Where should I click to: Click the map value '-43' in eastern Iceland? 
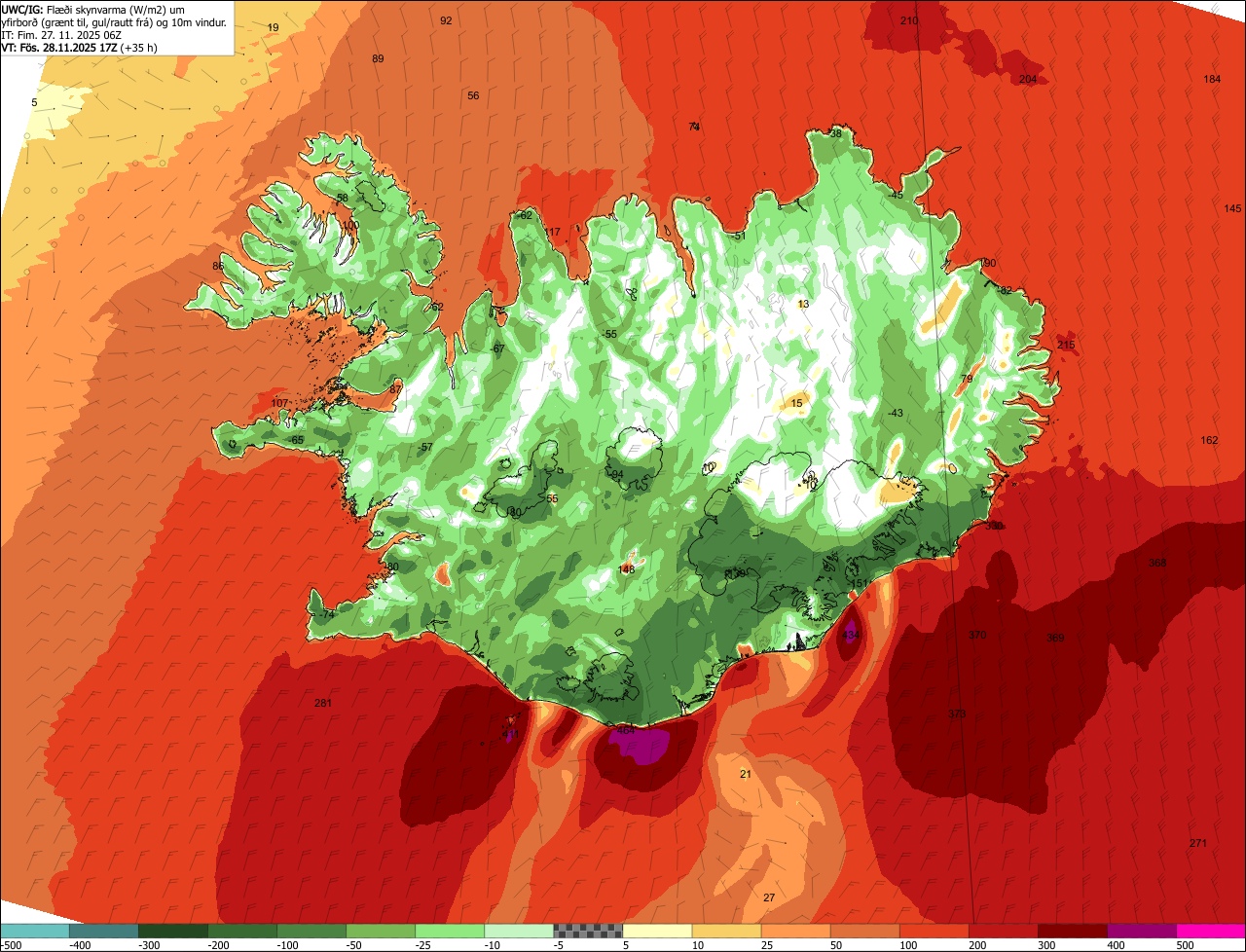pyautogui.click(x=895, y=413)
